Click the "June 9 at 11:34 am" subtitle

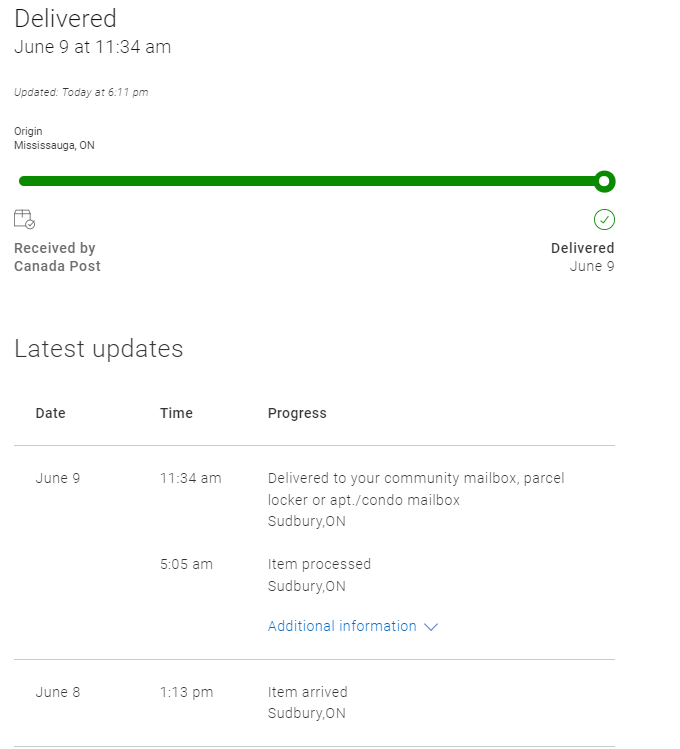click(x=92, y=47)
